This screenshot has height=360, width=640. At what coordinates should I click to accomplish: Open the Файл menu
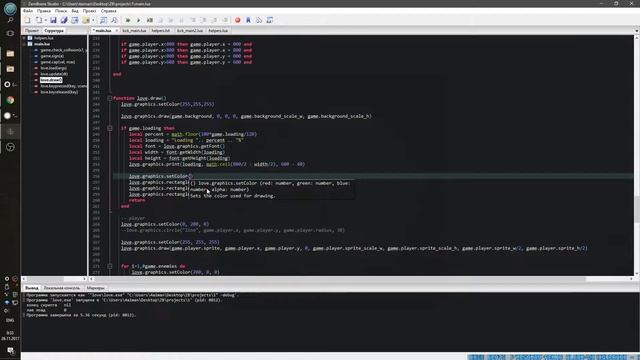28,11
